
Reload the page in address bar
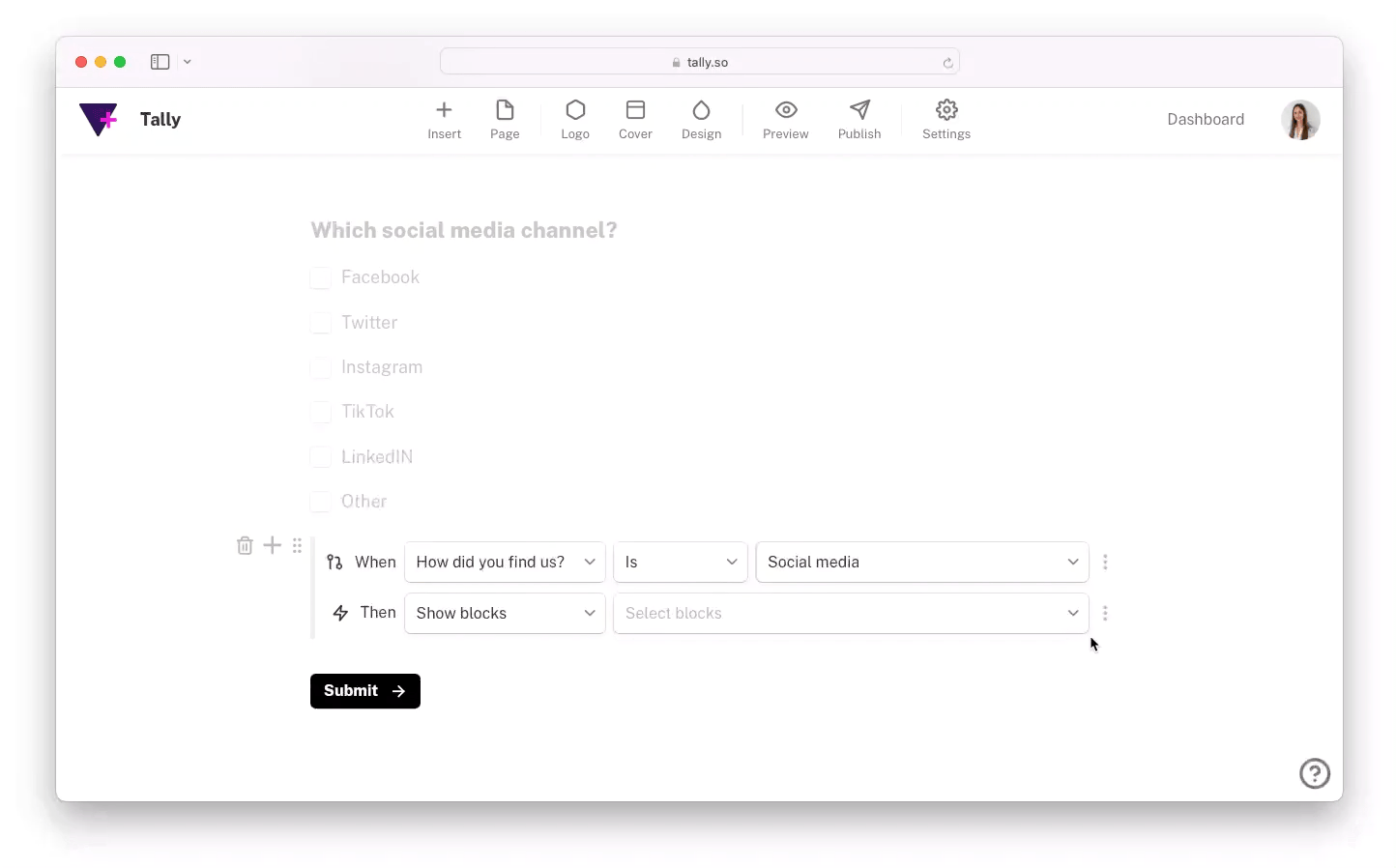pos(947,63)
